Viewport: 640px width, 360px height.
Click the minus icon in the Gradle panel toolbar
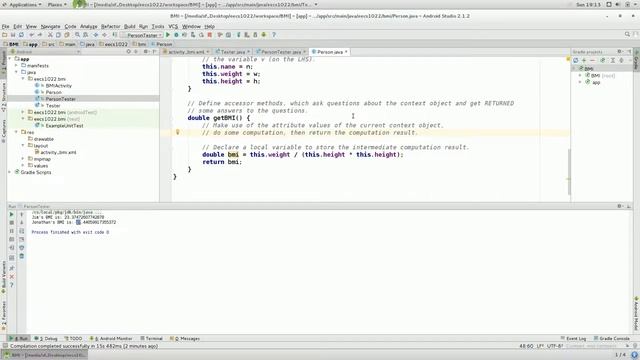click(x=593, y=60)
